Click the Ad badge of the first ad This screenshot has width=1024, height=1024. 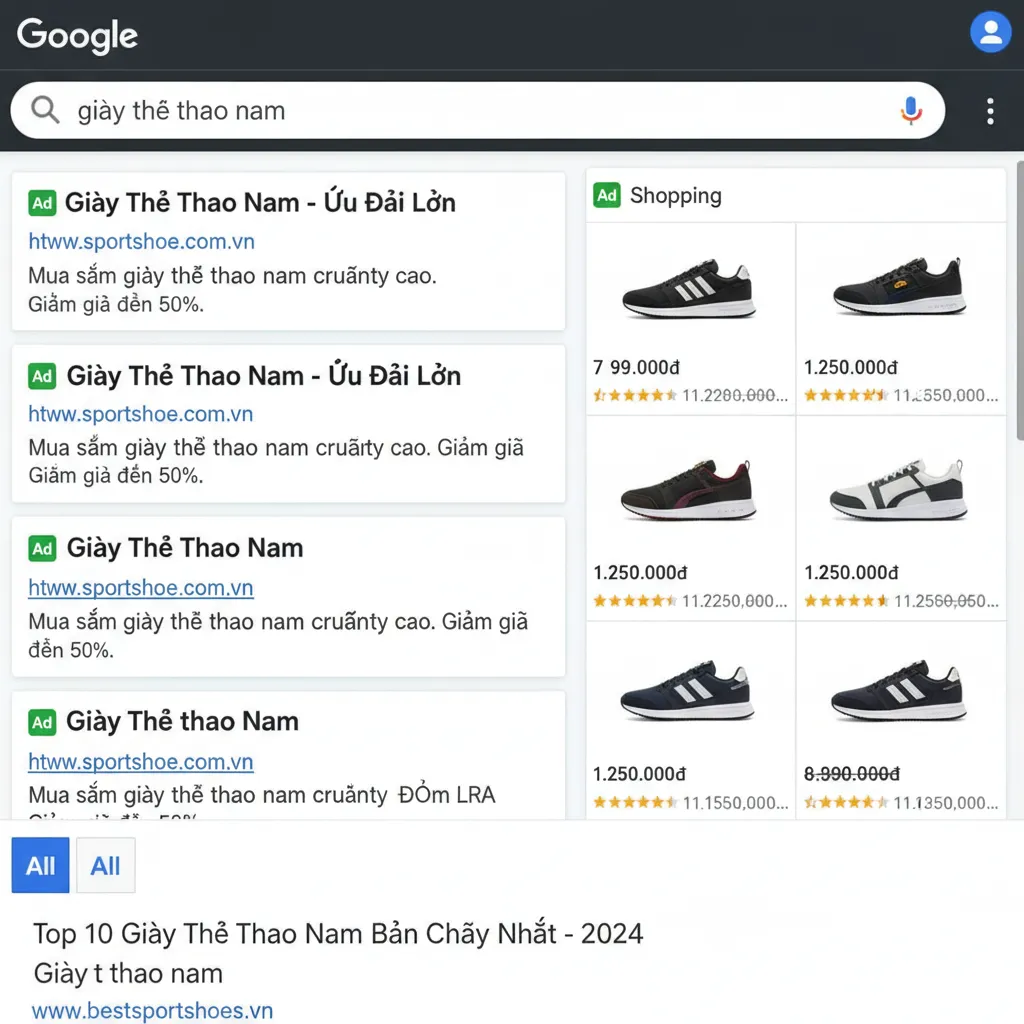(42, 203)
